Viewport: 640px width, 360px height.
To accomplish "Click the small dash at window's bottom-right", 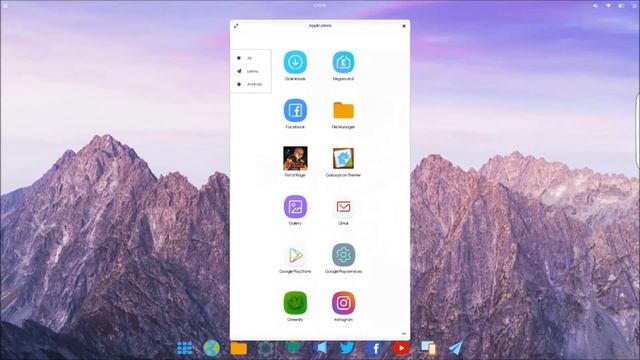I will point(404,334).
